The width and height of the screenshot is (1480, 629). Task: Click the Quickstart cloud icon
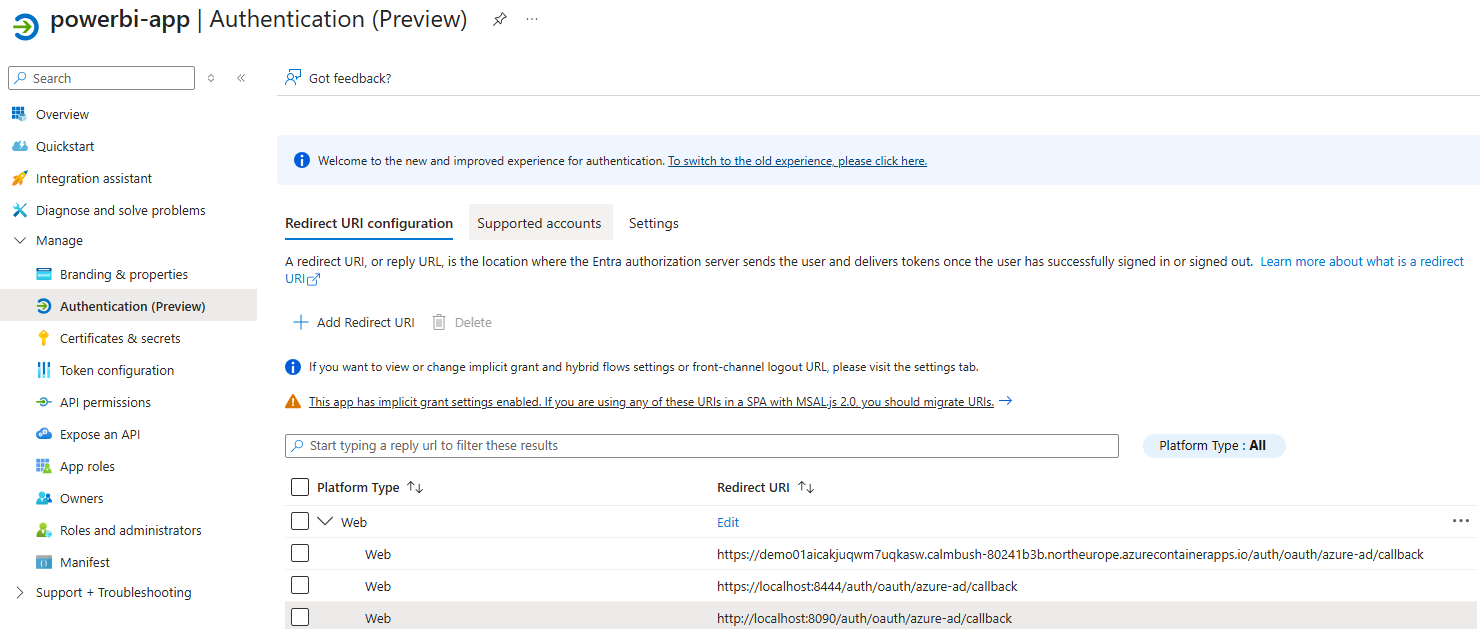(19, 146)
